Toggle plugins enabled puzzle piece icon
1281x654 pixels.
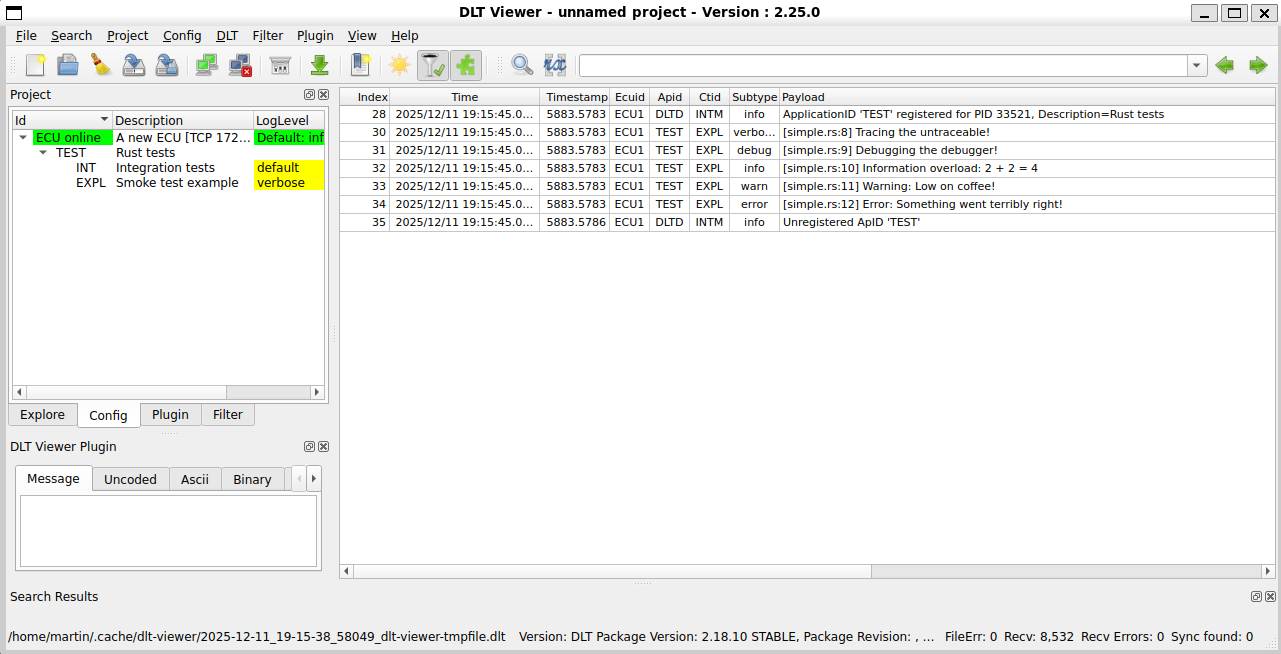(466, 66)
